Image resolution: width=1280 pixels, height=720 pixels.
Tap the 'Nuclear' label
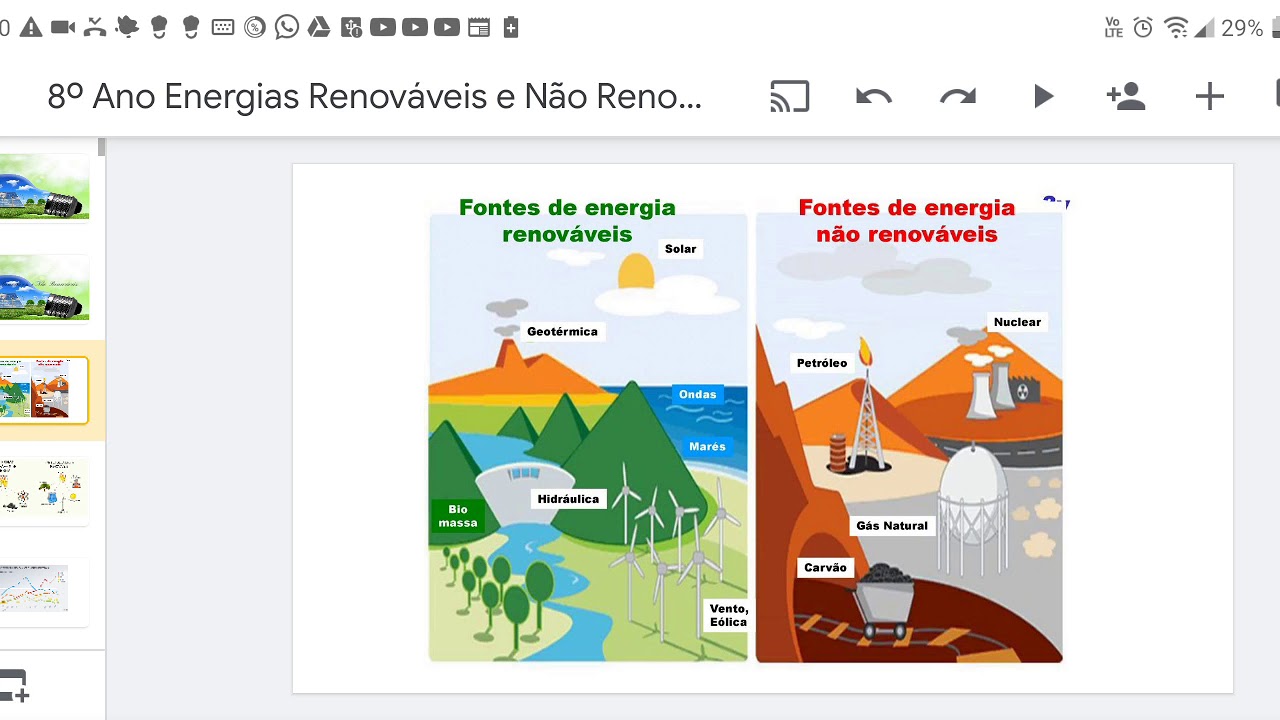[x=1017, y=322]
